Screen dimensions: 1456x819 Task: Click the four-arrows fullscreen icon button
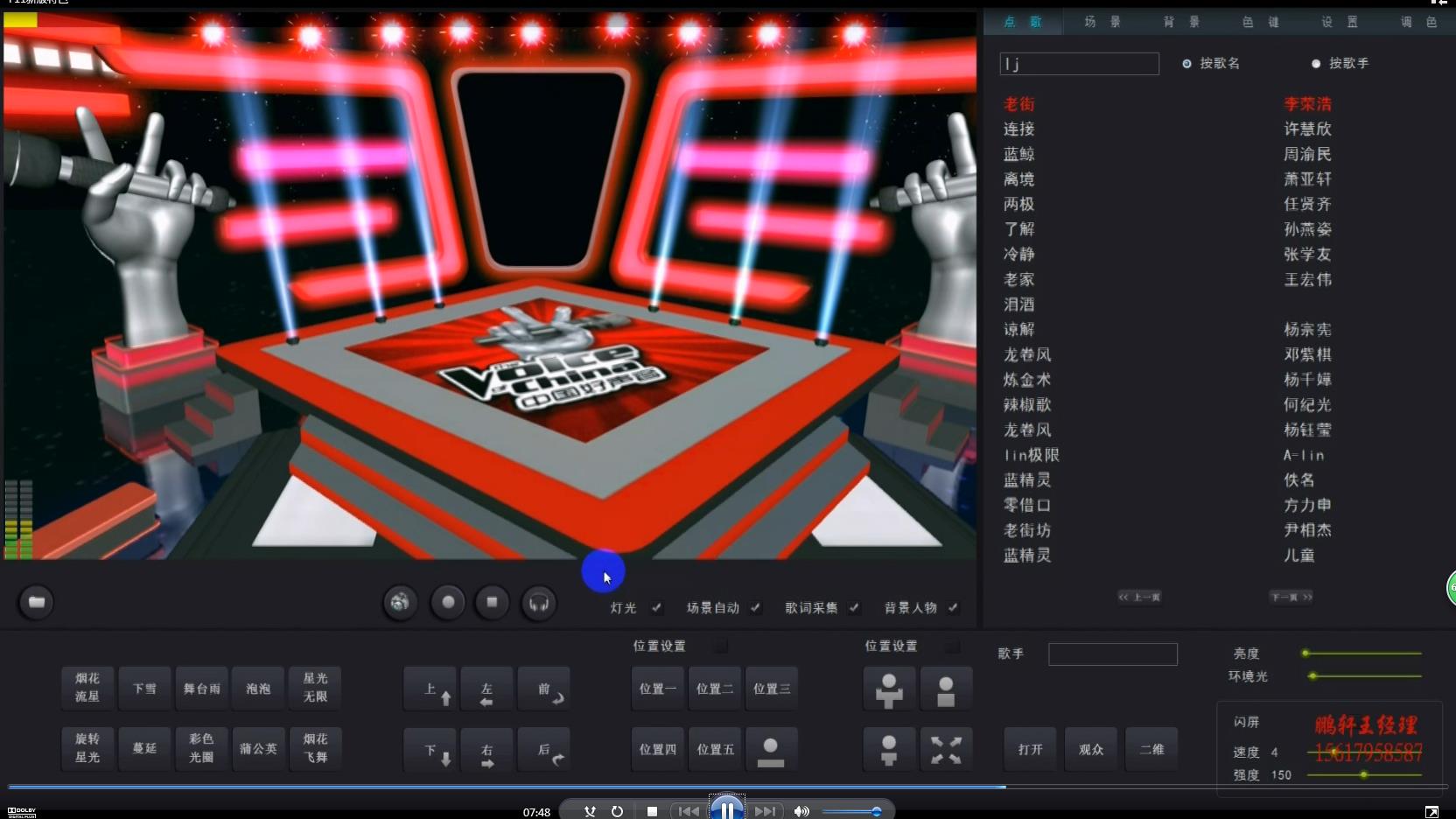click(946, 750)
